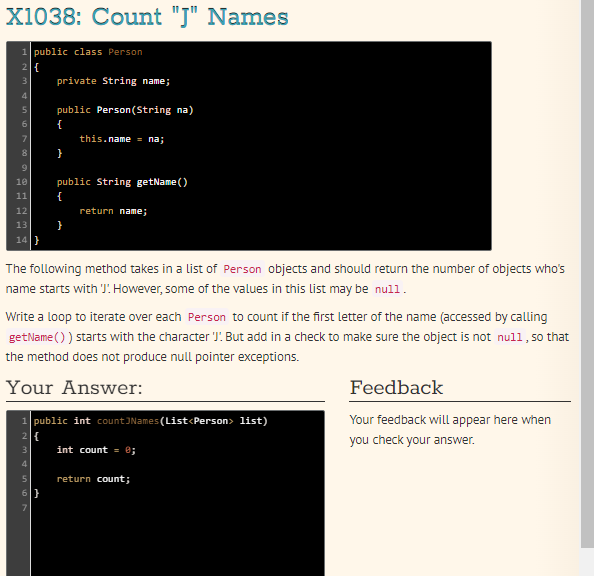
Task: Click line number 7 in answer editor gutter
Action: [x=25, y=507]
